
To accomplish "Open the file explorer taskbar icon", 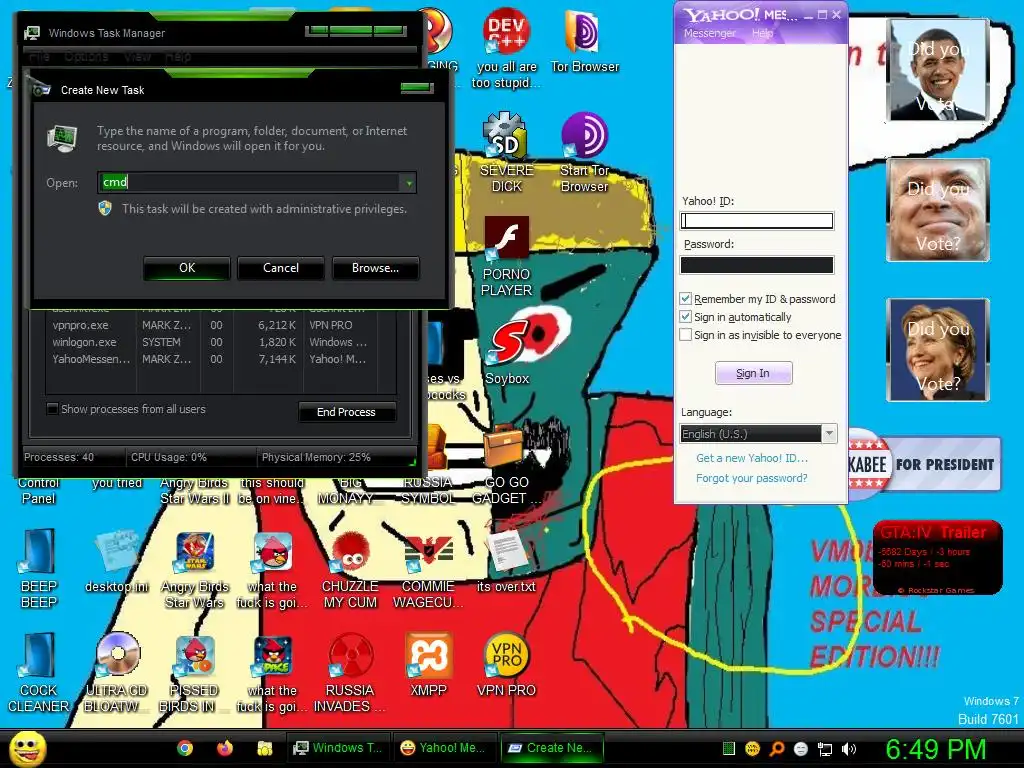I will (x=264, y=748).
